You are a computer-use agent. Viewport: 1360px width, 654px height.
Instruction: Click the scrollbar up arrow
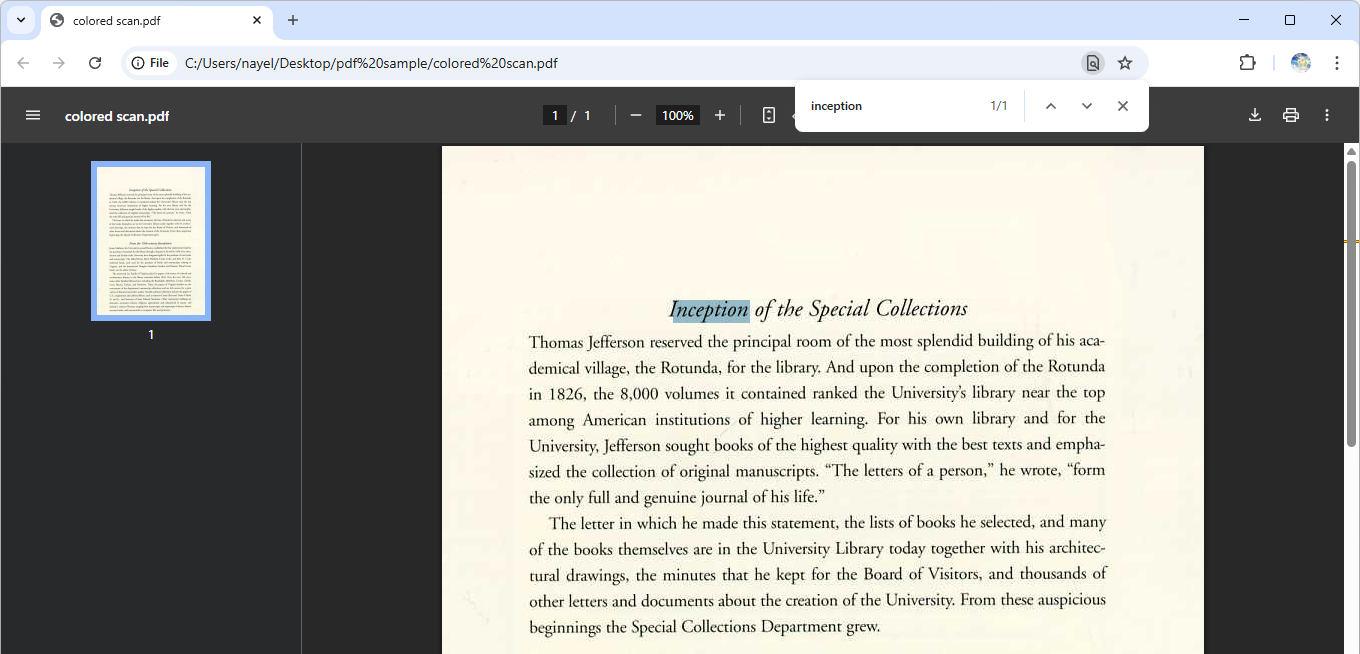coord(1352,152)
